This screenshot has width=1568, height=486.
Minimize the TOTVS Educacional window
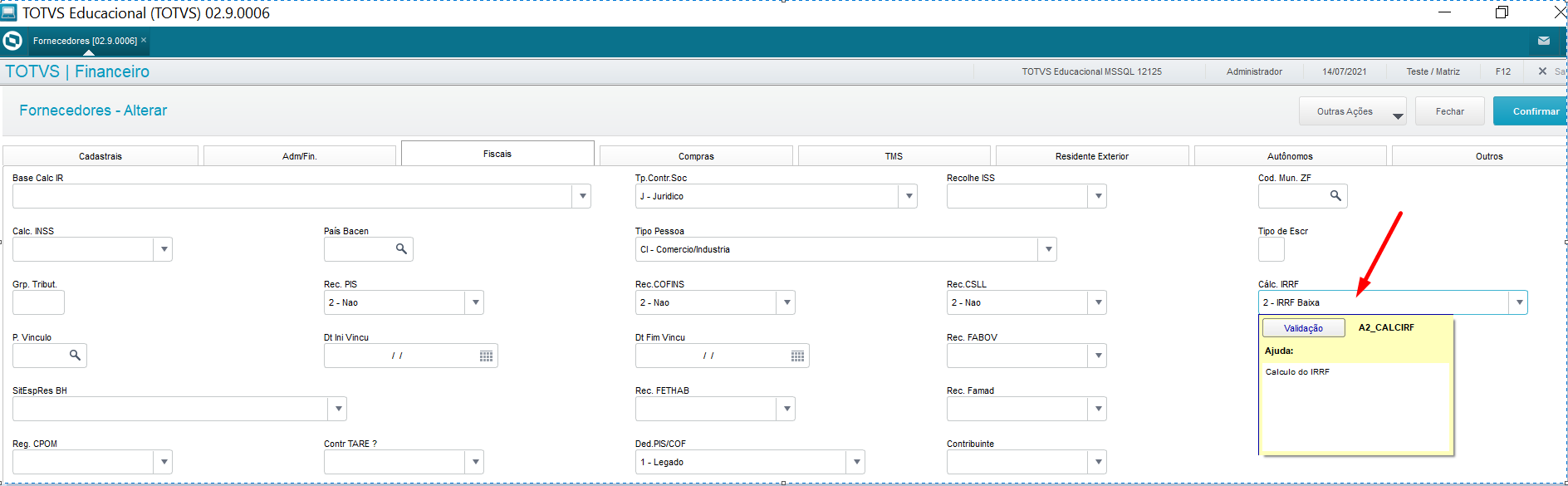[x=1444, y=12]
